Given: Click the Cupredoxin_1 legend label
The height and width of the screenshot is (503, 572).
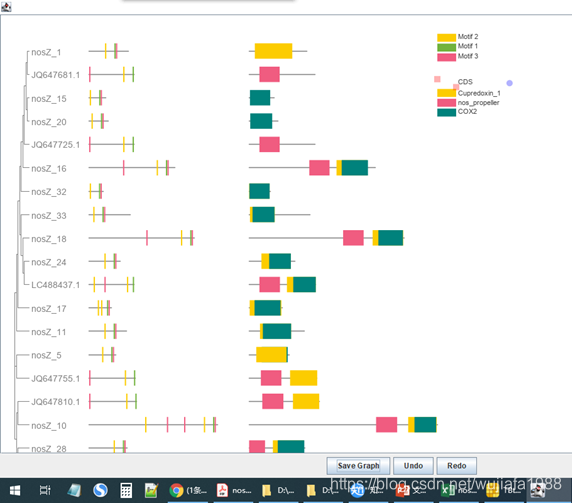Looking at the screenshot, I should (x=479, y=93).
